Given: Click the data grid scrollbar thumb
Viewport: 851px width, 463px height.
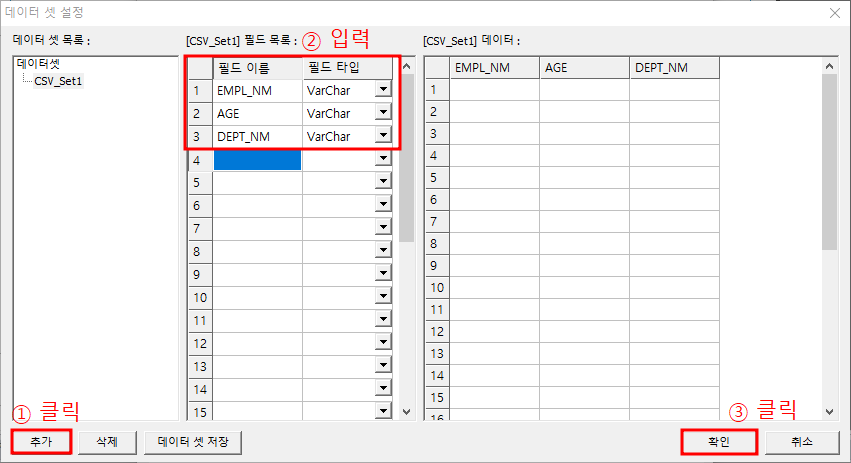Looking at the screenshot, I should (x=829, y=162).
